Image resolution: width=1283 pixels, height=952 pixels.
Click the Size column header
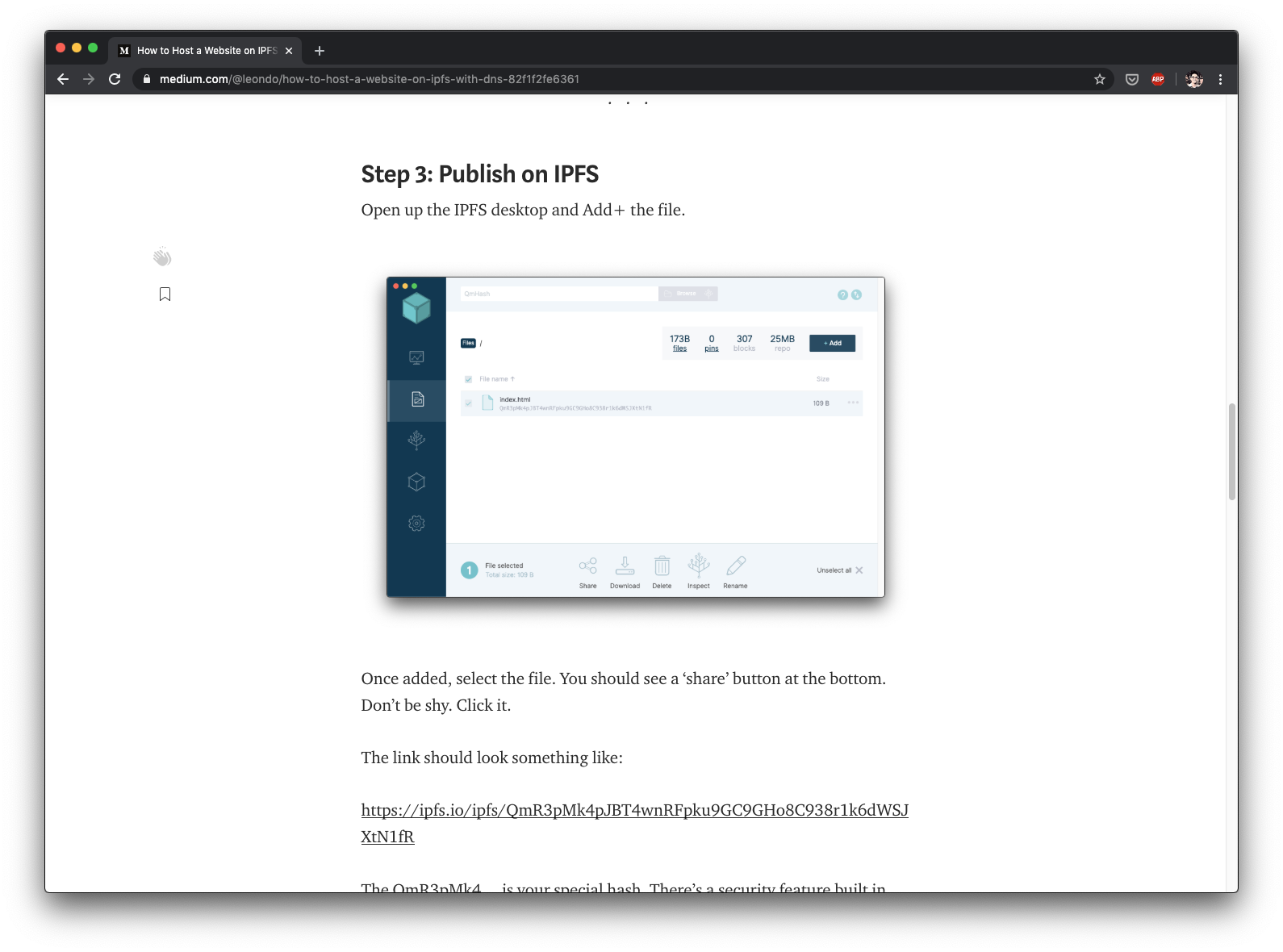822,379
